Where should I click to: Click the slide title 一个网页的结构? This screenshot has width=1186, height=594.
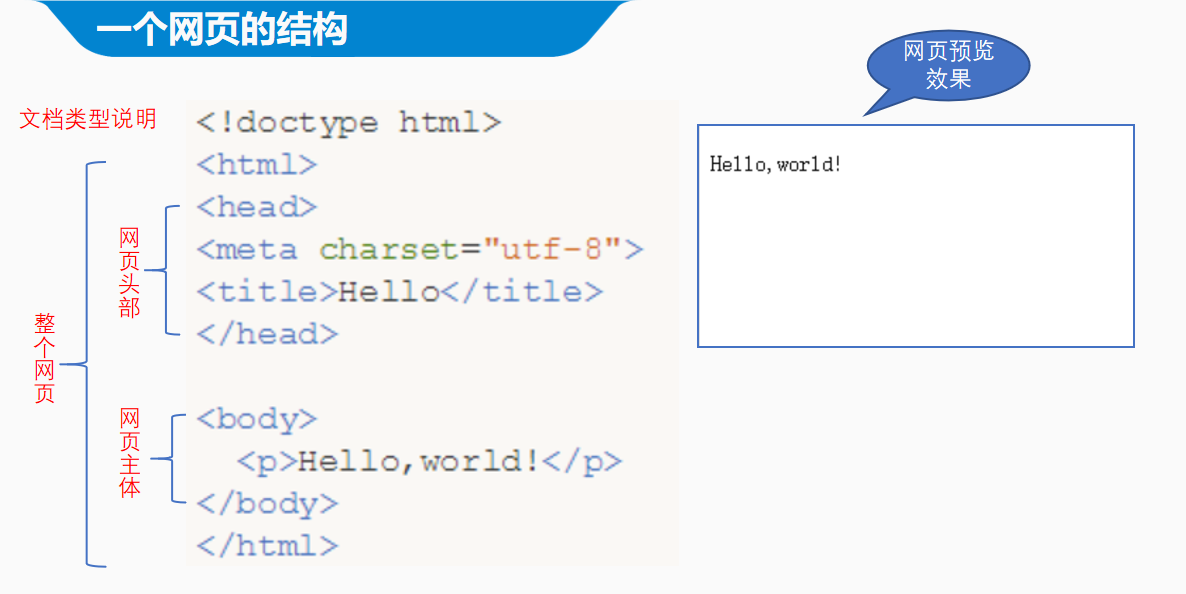(x=222, y=31)
